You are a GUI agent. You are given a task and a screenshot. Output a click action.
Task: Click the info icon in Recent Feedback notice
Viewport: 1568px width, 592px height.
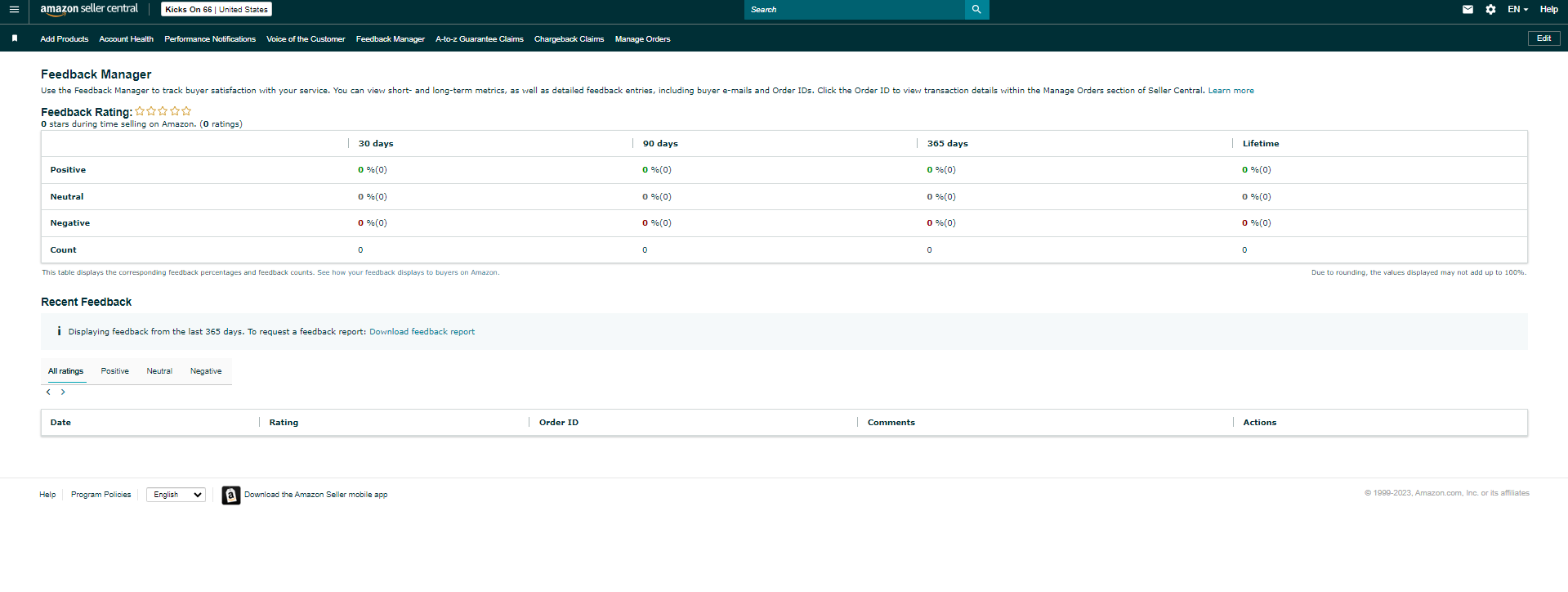coord(59,331)
